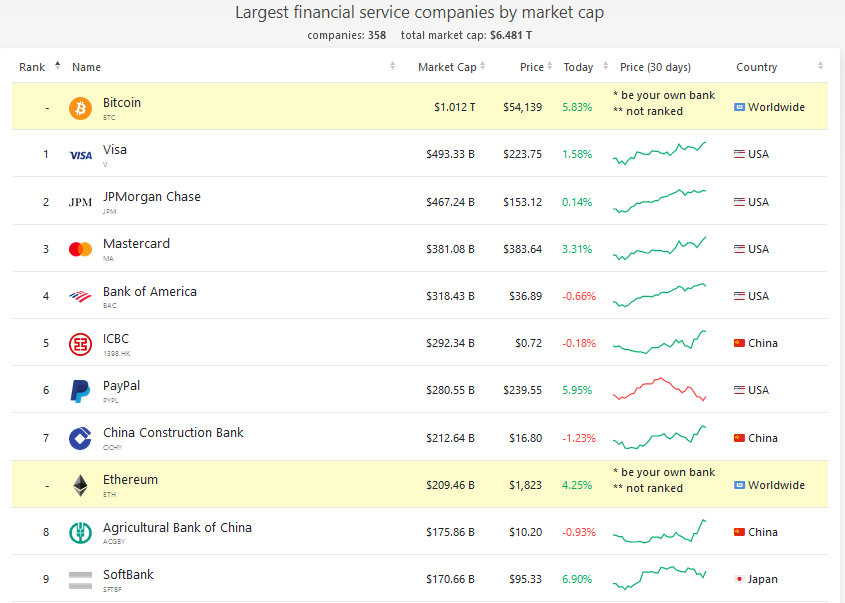Click the total market cap $6.481 T
The image size is (845, 603).
tap(466, 35)
